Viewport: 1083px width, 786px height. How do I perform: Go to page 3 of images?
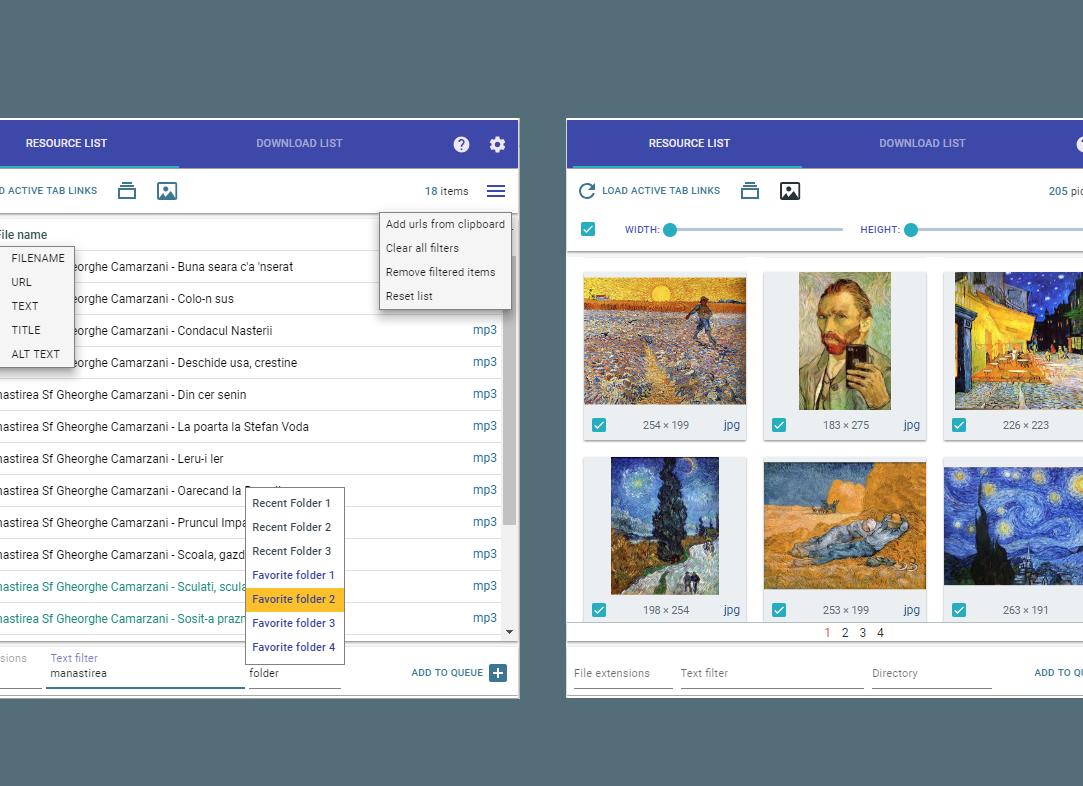[x=863, y=633]
